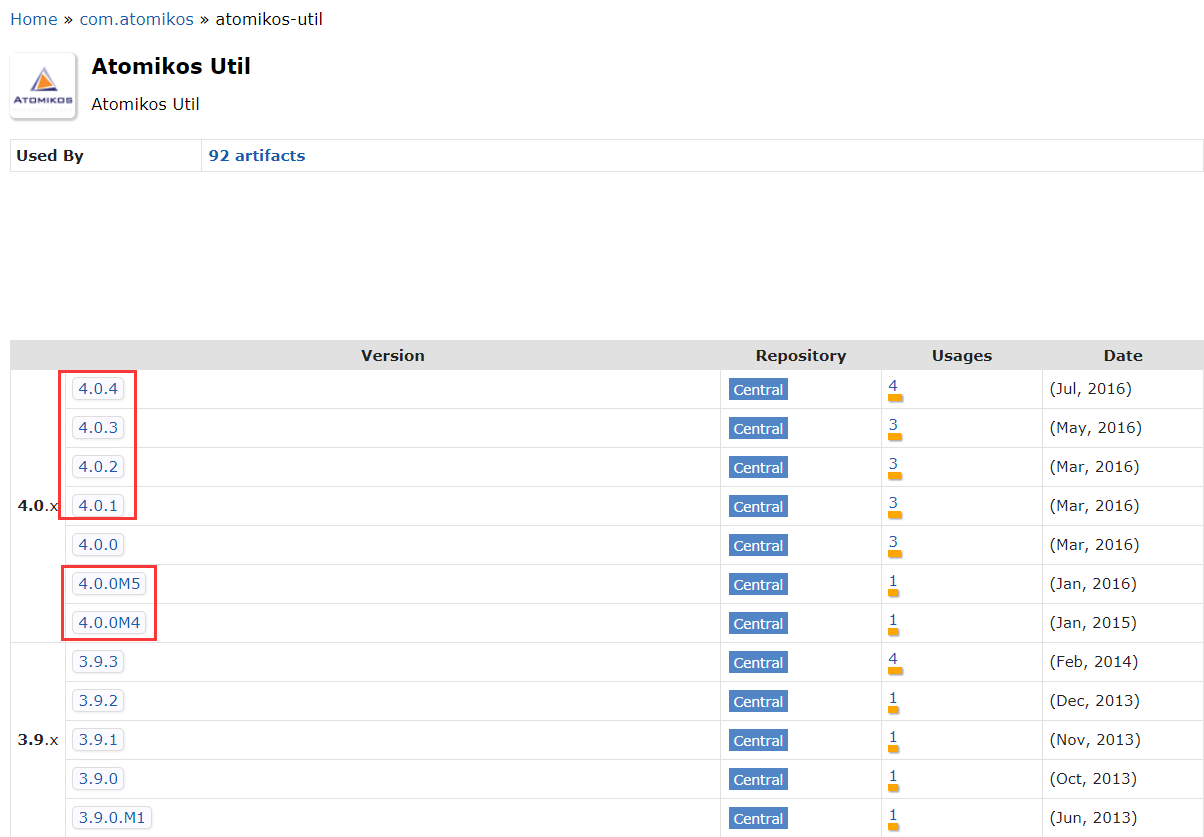Open the Home breadcrumb link
Screen dimensions: 1204x837
click(34, 19)
